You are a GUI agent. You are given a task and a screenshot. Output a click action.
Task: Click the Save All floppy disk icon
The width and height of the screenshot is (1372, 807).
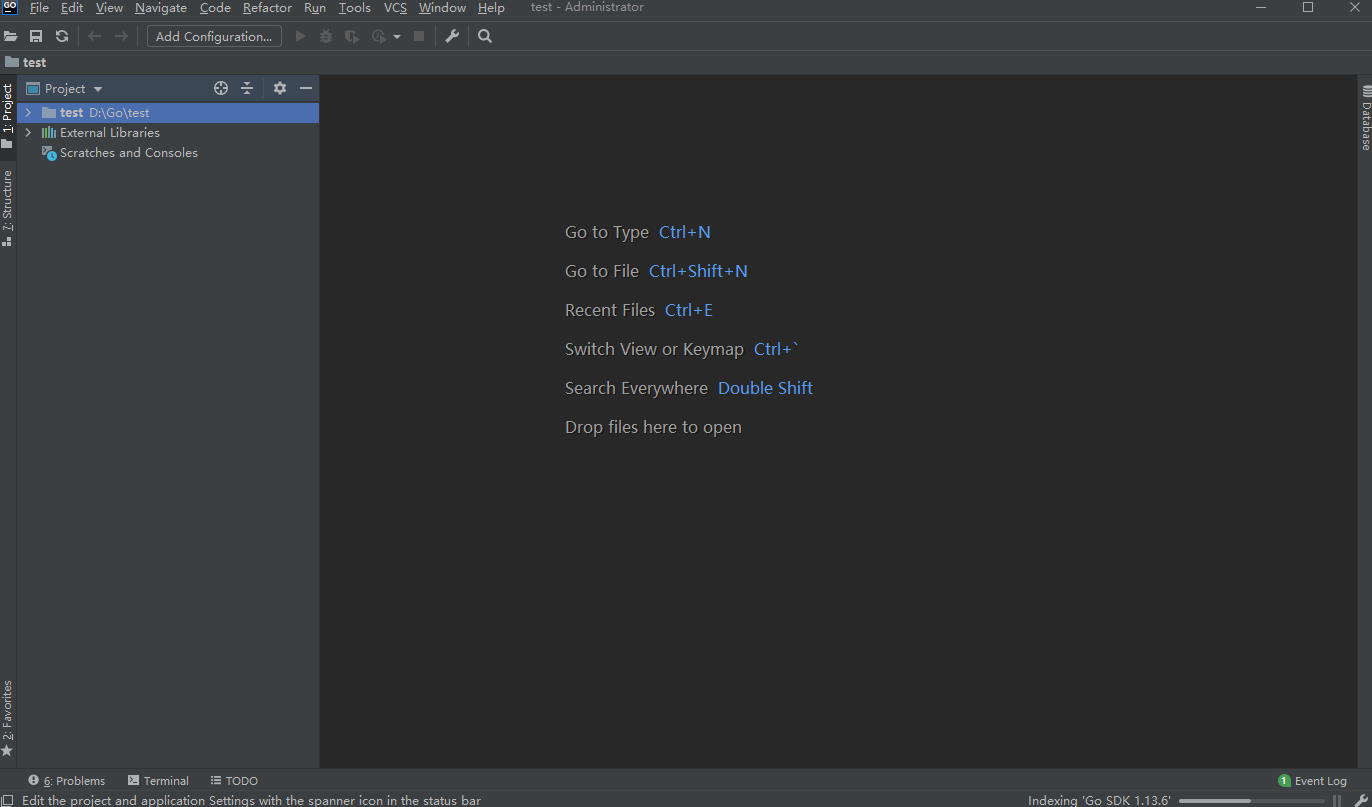coord(36,36)
